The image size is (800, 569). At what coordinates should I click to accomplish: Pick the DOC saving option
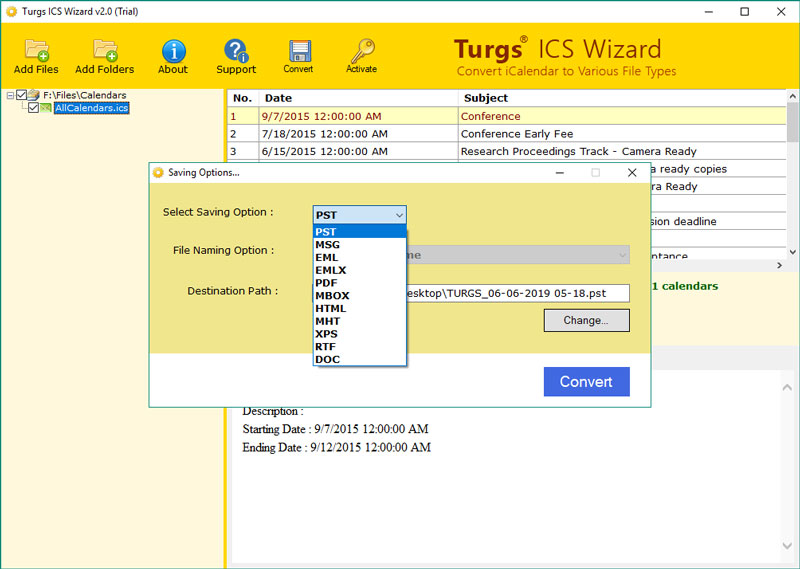coord(327,359)
